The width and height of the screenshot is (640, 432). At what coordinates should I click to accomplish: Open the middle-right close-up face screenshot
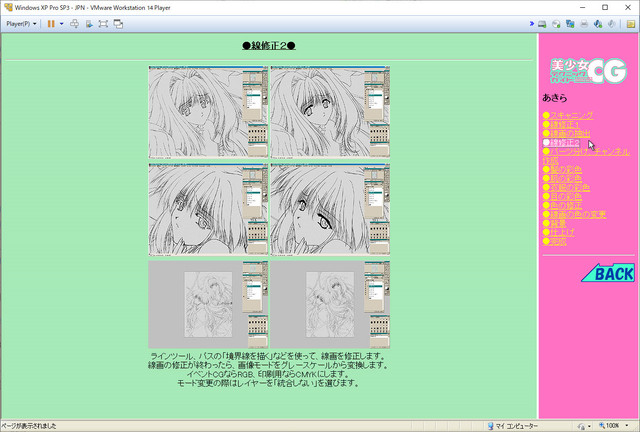330,209
